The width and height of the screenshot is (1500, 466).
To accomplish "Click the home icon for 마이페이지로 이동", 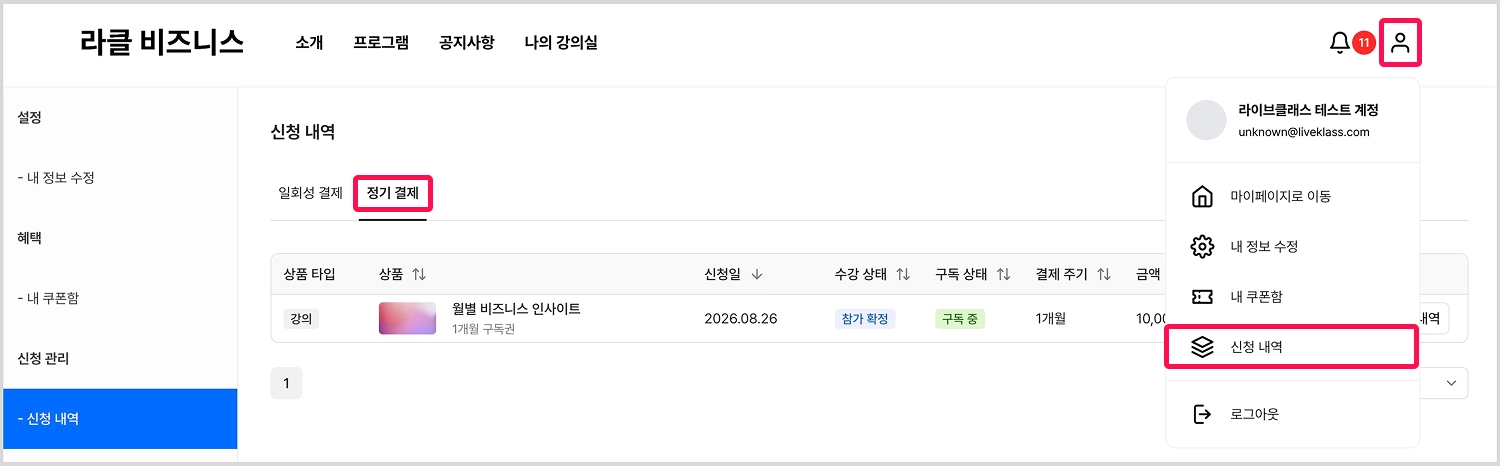I will (1202, 197).
